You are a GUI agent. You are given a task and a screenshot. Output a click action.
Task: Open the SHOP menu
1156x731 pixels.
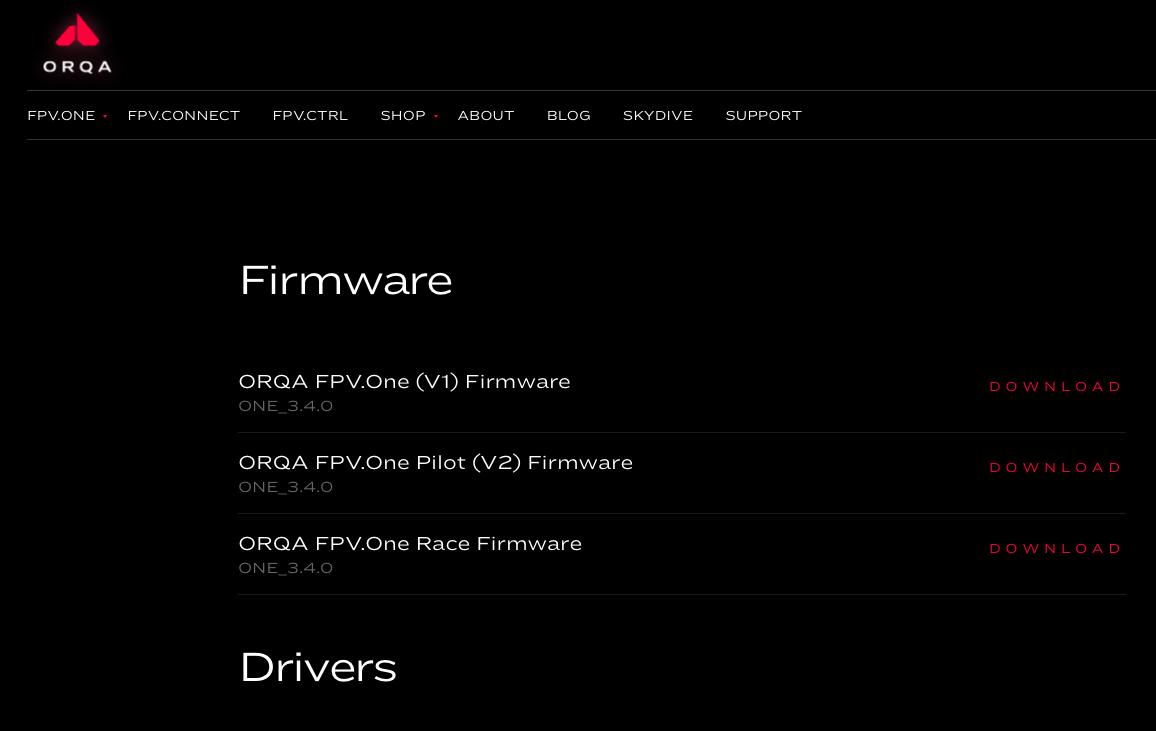point(403,116)
